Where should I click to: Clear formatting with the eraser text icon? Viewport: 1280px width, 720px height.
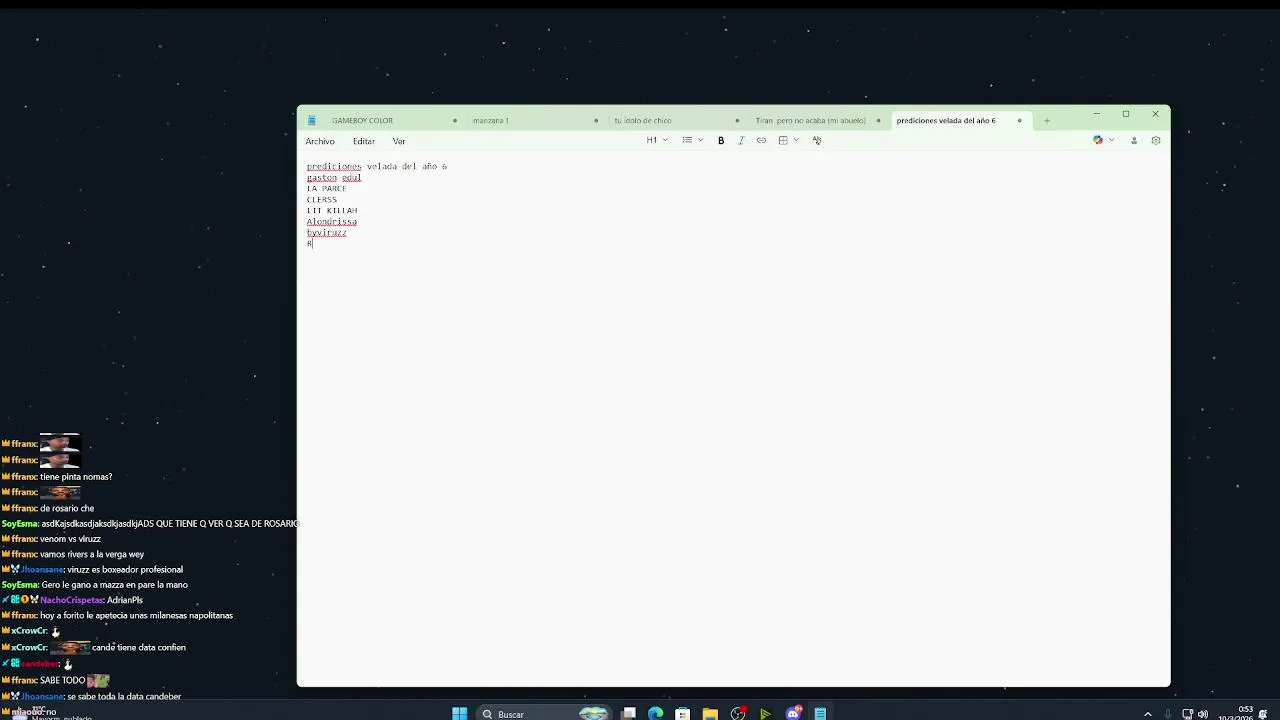pyautogui.click(x=817, y=140)
